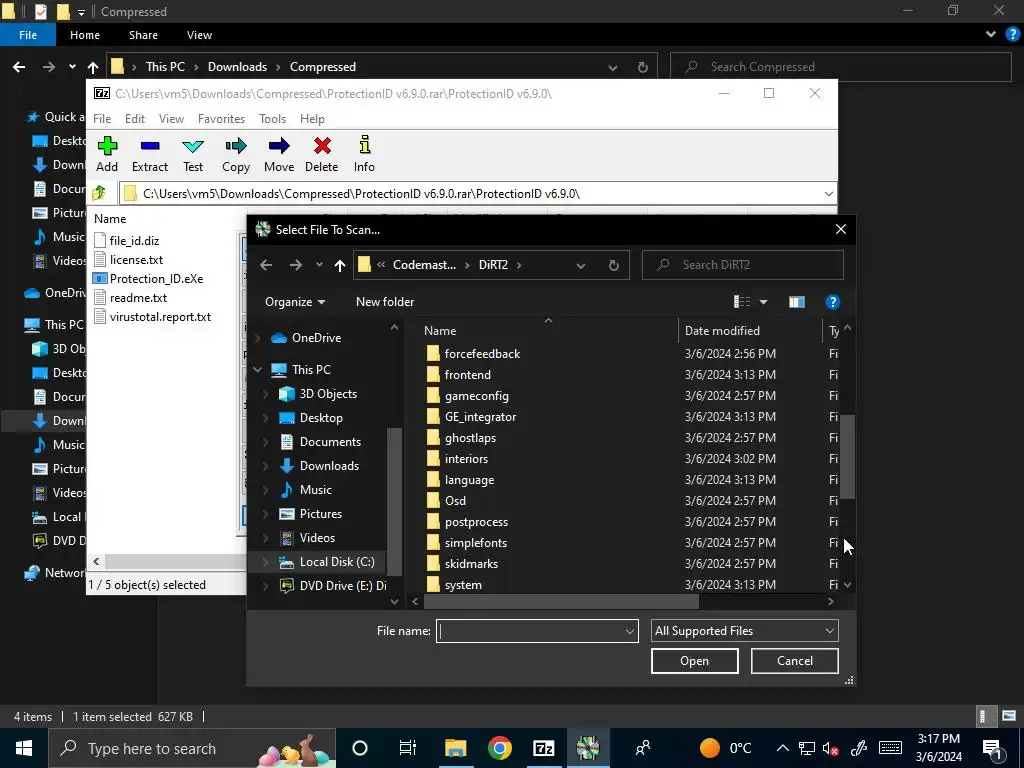1024x768 pixels.
Task: Click the file list vertical scrollbar
Action: pos(847,456)
